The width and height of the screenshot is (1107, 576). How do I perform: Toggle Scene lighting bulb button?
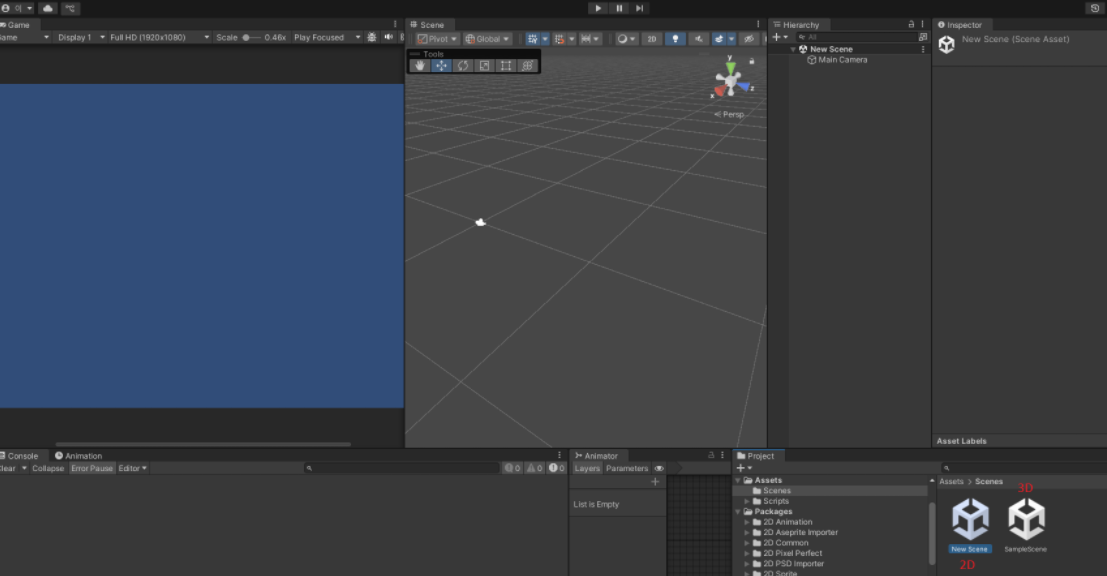point(676,39)
